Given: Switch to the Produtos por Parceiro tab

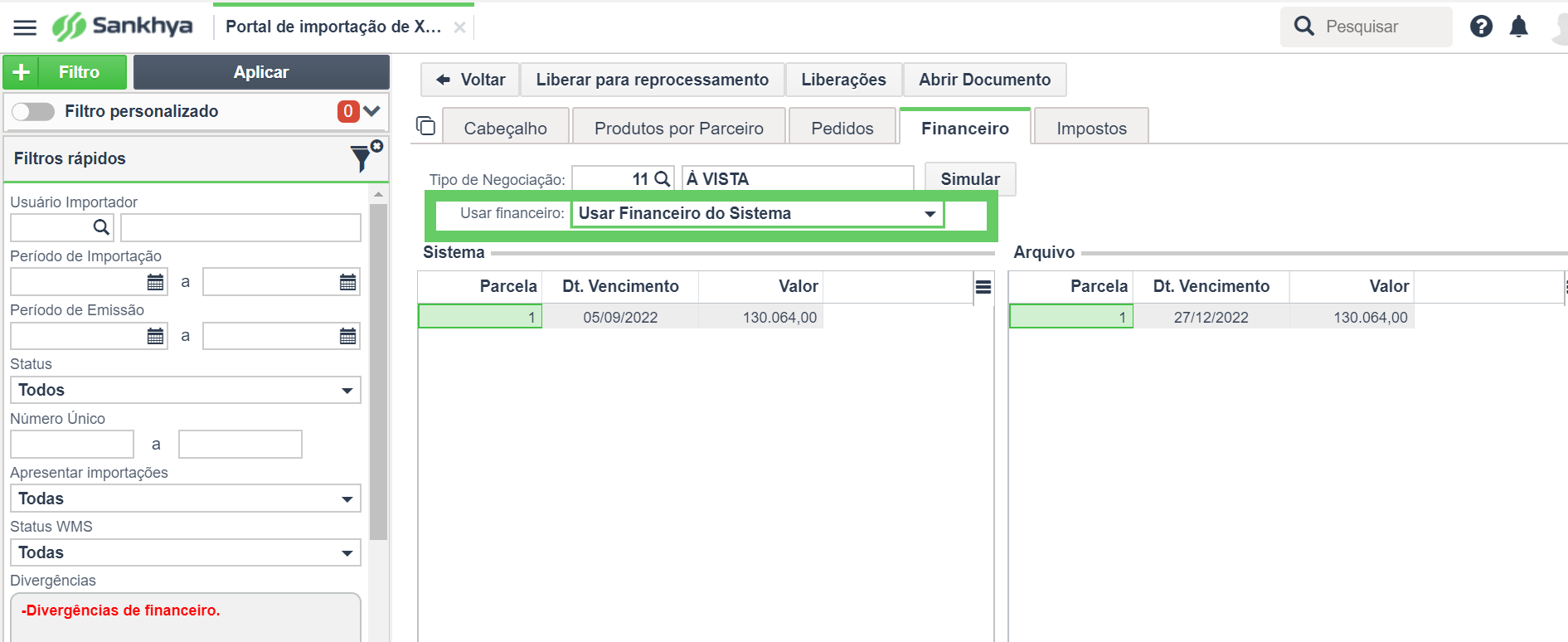Looking at the screenshot, I should point(679,128).
